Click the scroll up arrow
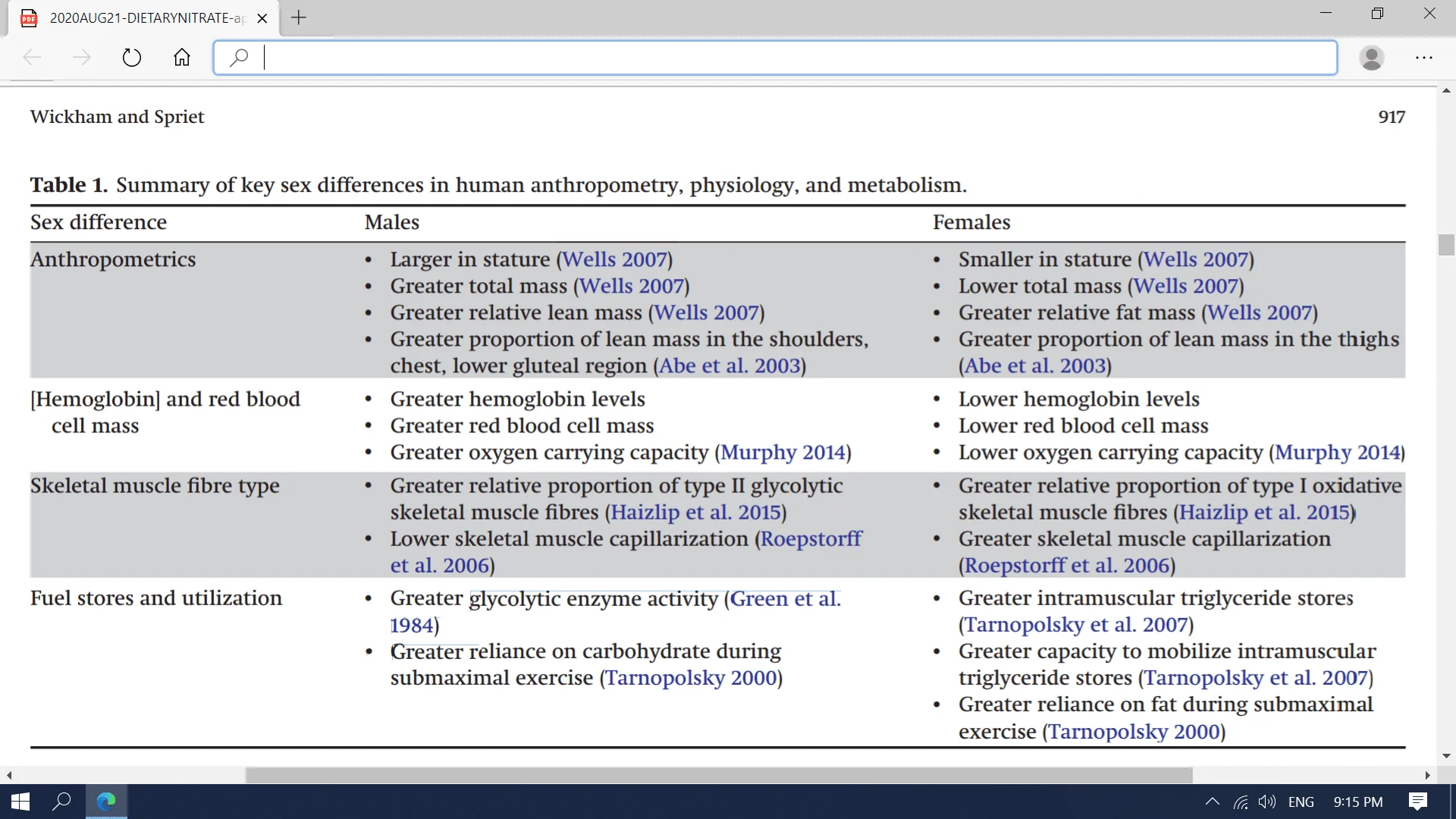The image size is (1456, 819). 1446,90
